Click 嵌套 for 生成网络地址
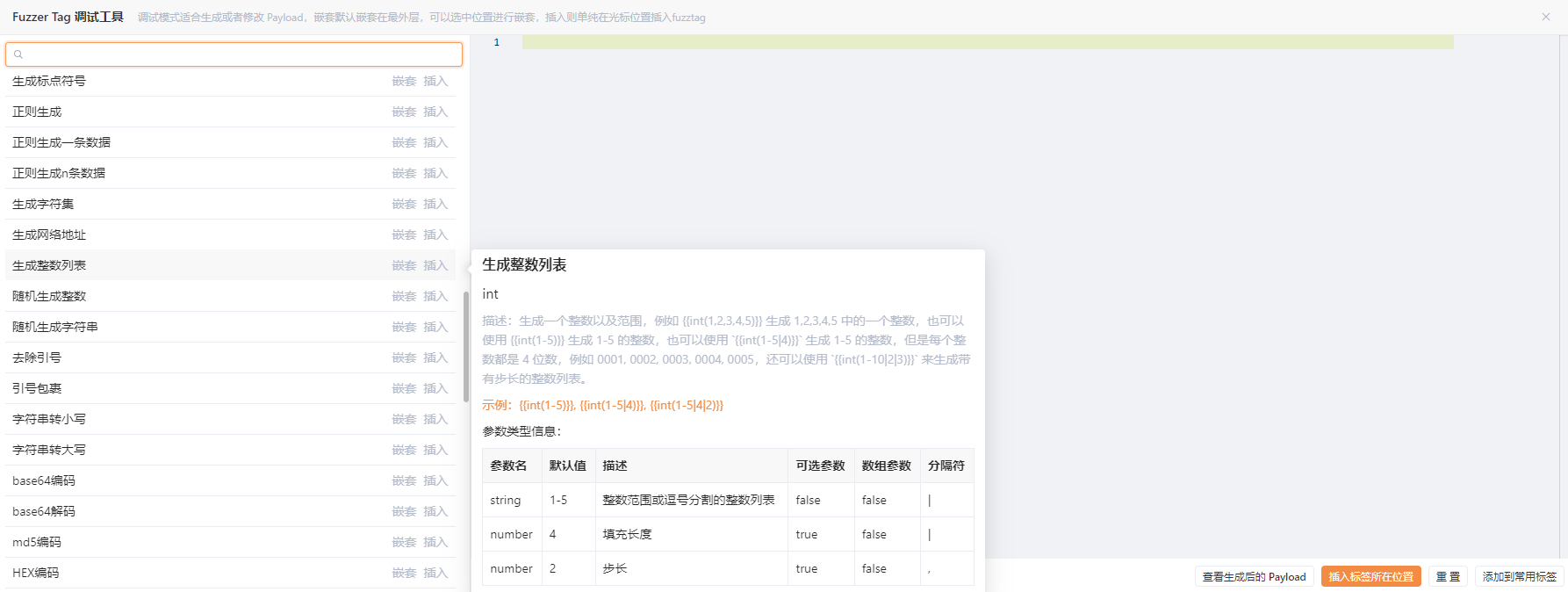The width and height of the screenshot is (1568, 592). coord(404,235)
